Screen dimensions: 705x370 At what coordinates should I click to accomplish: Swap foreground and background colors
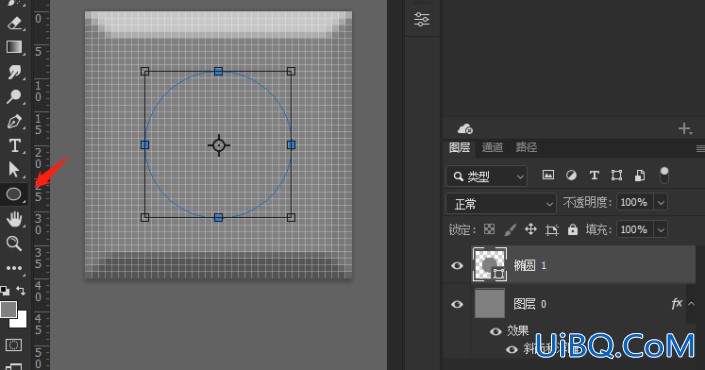click(20, 290)
